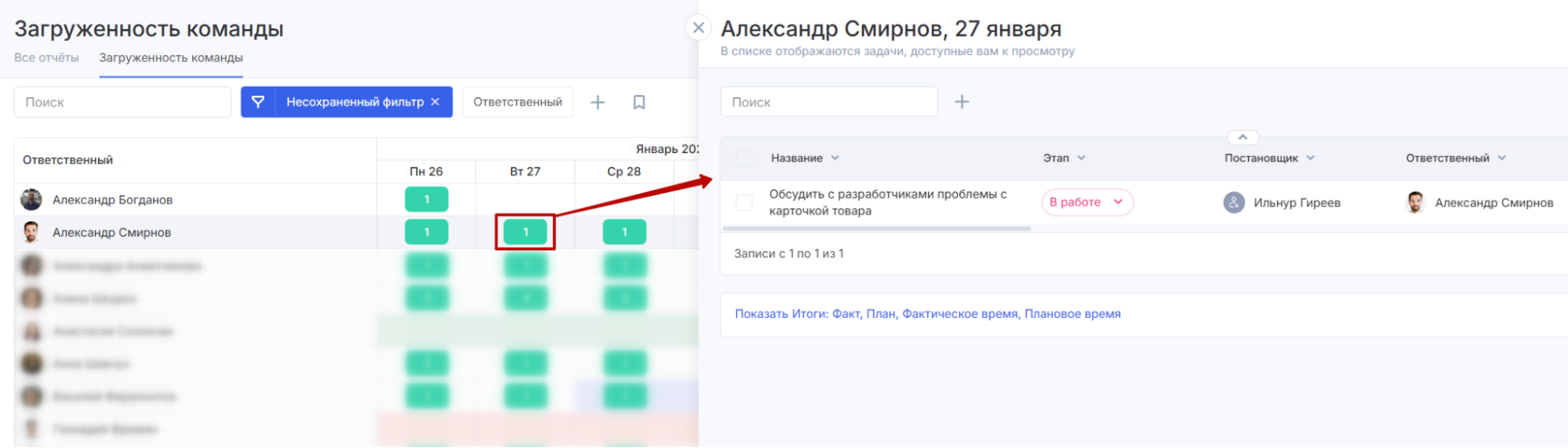
Task: Click the Ответственный grouping button
Action: click(x=518, y=102)
